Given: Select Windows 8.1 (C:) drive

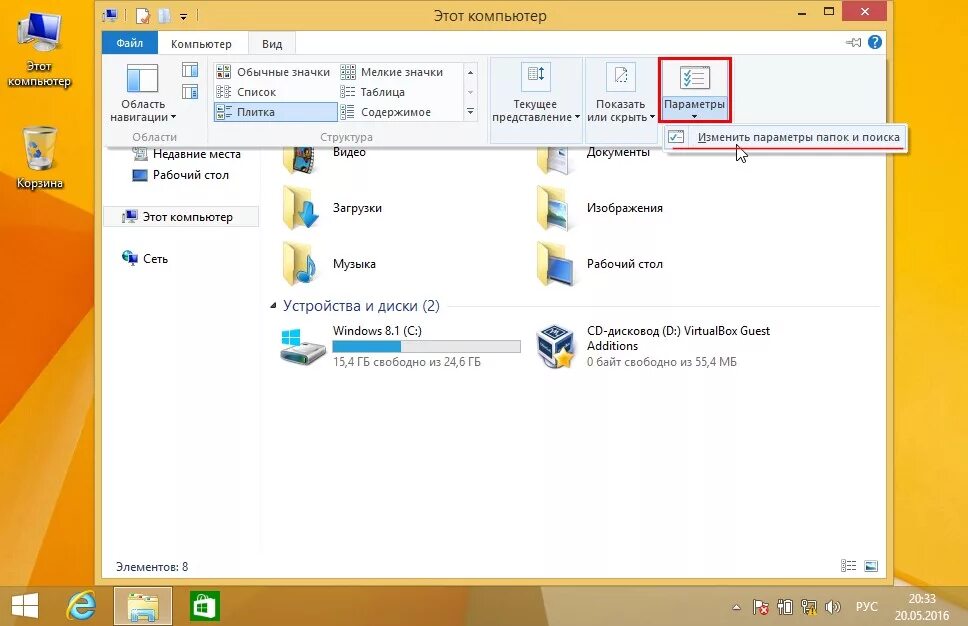Looking at the screenshot, I should tap(400, 346).
